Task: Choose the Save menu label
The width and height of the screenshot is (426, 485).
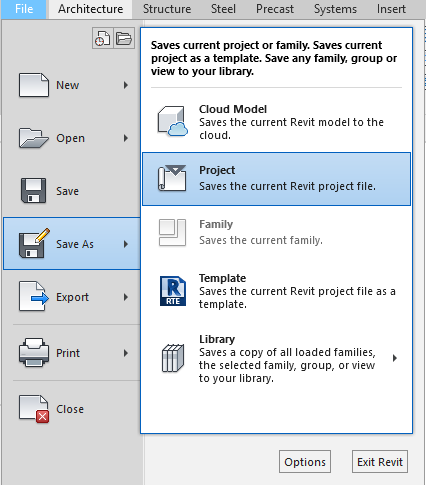Action: [67, 191]
